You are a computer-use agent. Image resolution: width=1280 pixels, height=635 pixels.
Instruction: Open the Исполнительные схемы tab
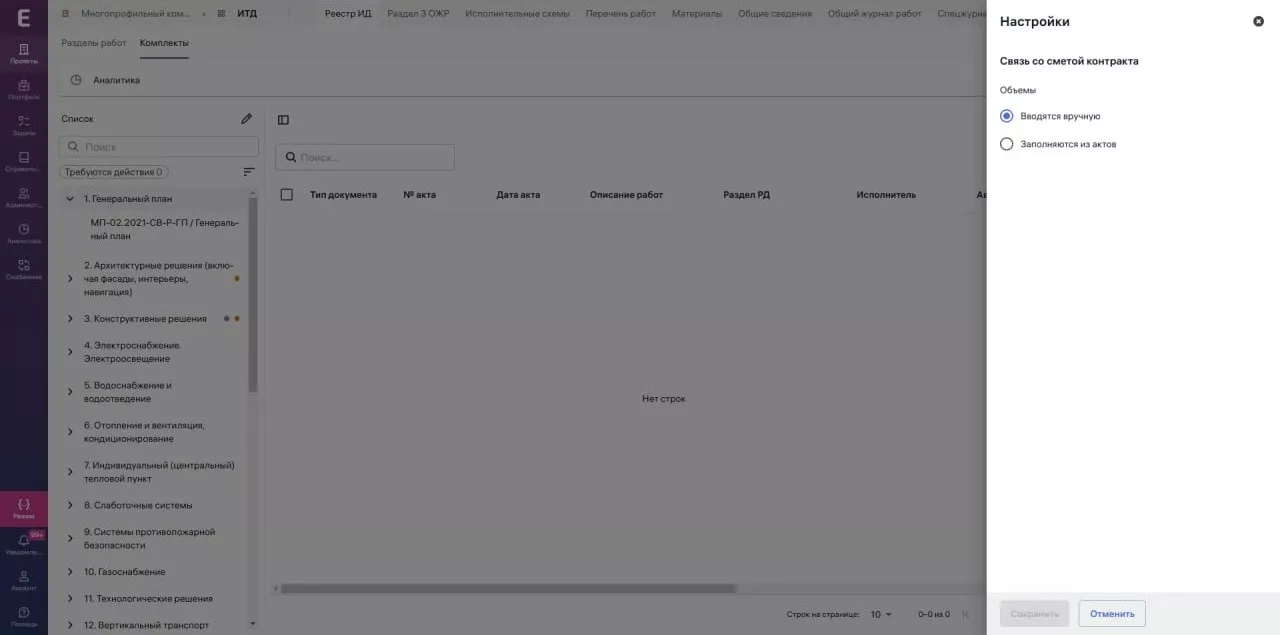[517, 14]
